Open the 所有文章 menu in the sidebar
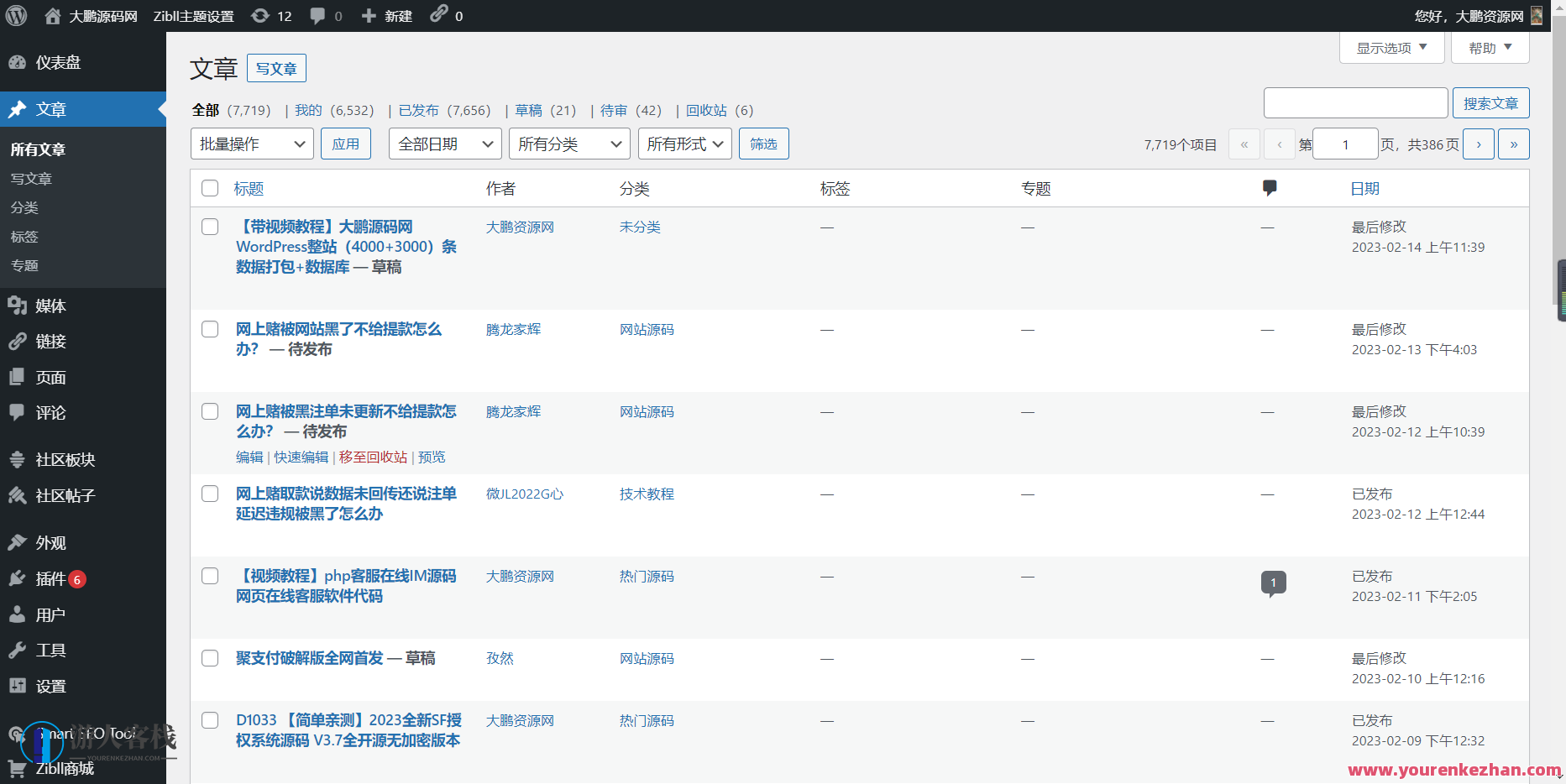 tap(38, 149)
